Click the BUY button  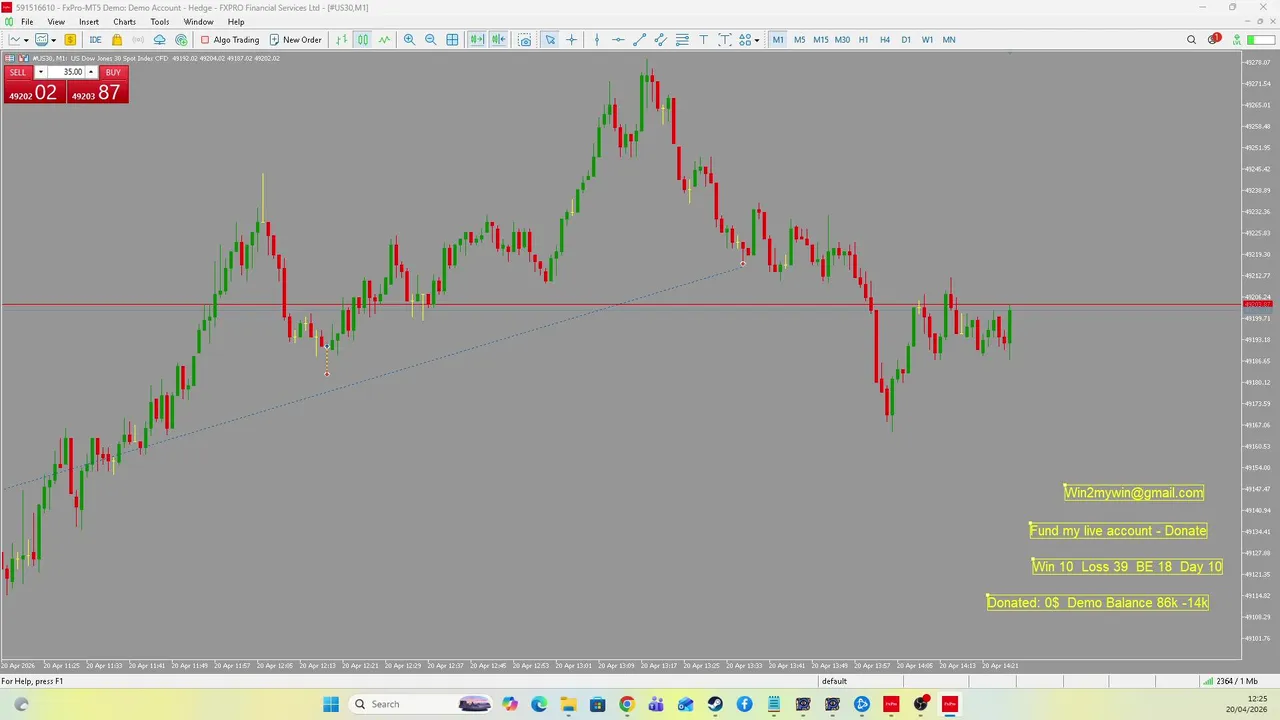113,72
